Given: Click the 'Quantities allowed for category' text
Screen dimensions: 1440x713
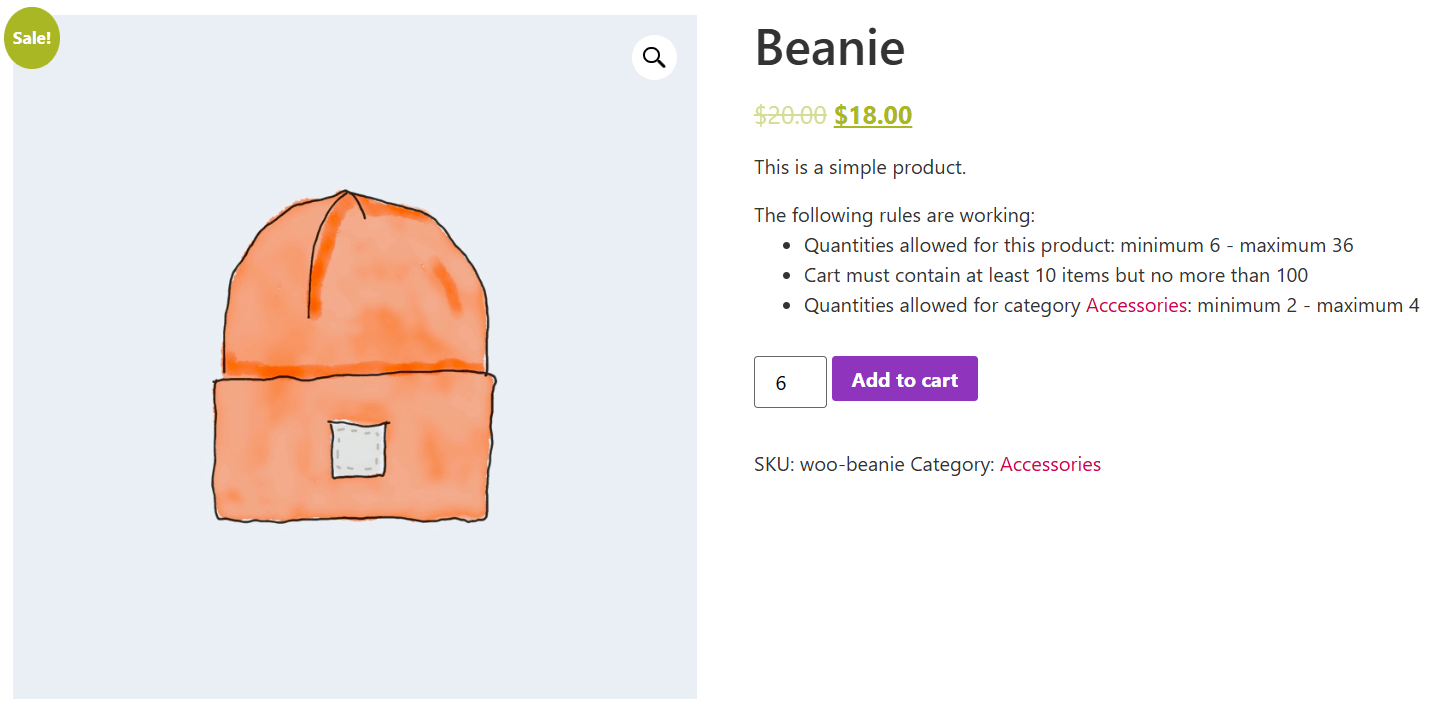Looking at the screenshot, I should pos(942,305).
